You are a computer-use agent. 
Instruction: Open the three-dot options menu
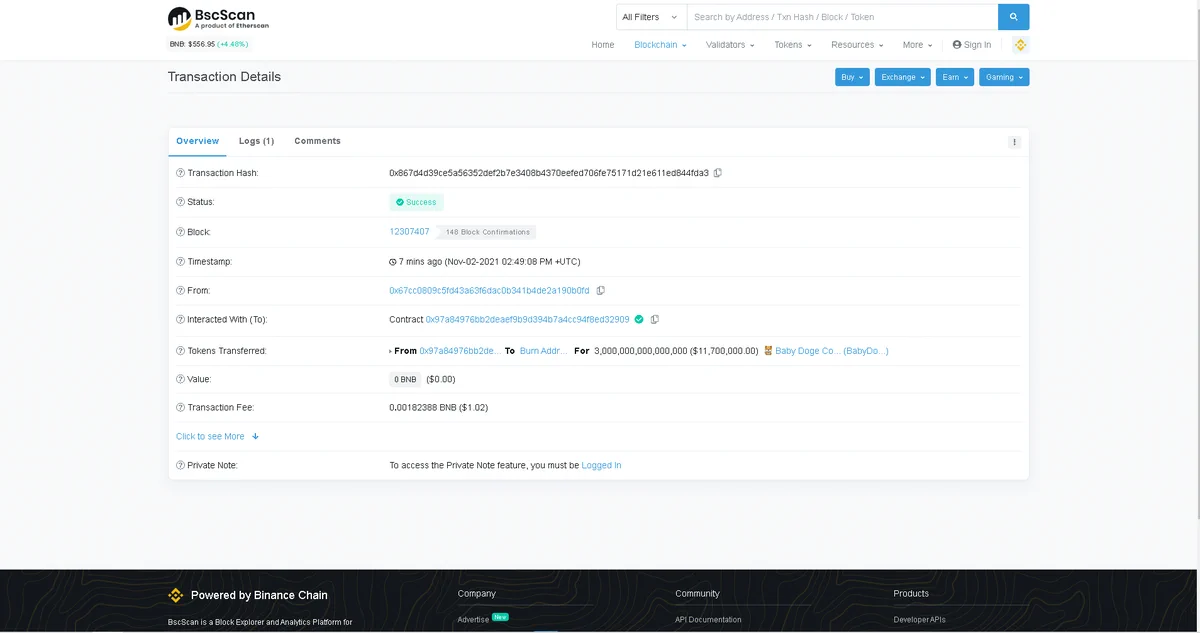[x=1014, y=142]
